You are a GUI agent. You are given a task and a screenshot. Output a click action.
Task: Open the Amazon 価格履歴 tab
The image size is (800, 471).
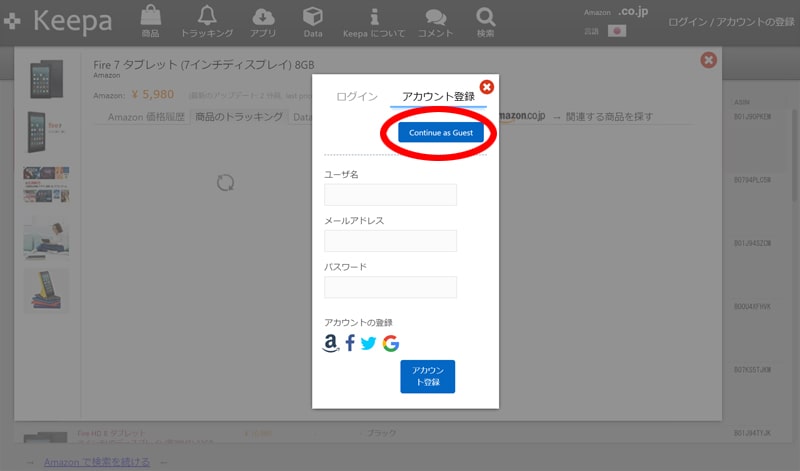click(x=146, y=117)
